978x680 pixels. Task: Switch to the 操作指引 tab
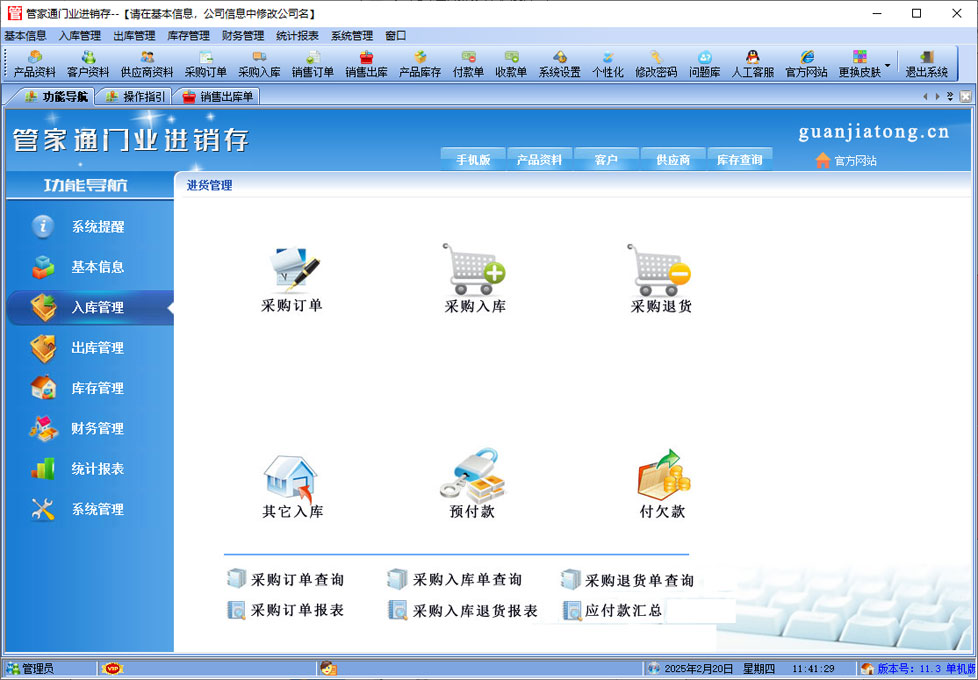pyautogui.click(x=135, y=97)
